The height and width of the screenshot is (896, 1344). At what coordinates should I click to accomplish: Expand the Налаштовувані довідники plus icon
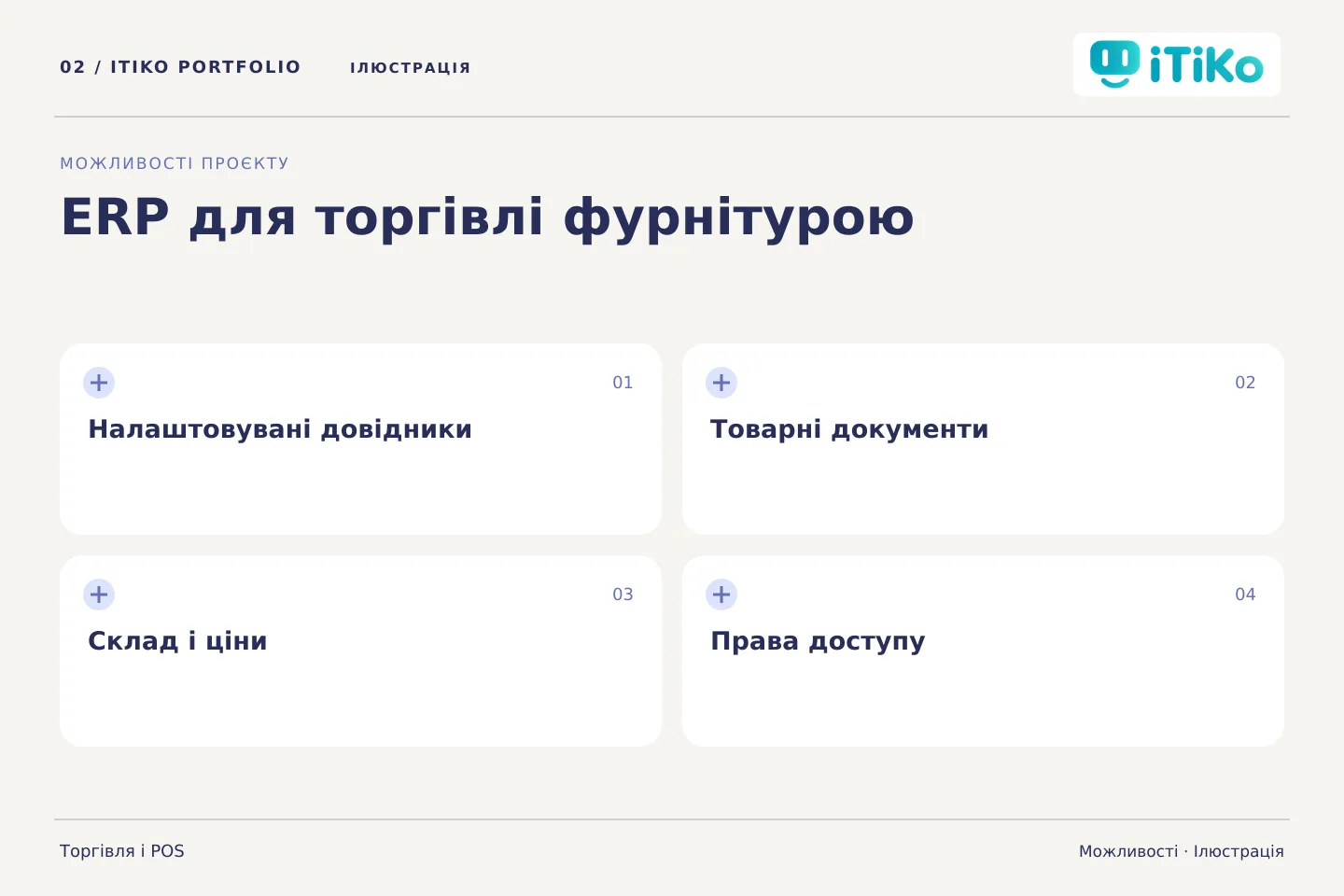coord(99,383)
